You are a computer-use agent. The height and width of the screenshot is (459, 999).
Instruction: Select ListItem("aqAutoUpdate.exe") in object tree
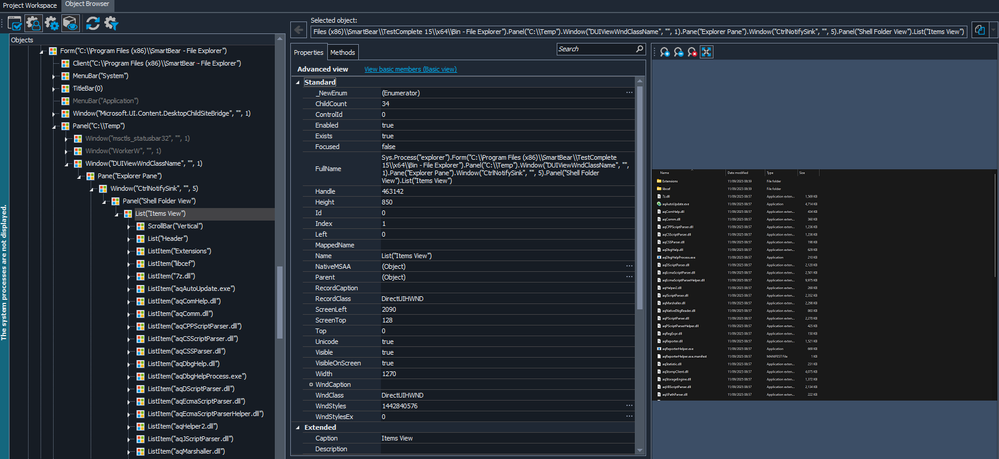click(190, 288)
